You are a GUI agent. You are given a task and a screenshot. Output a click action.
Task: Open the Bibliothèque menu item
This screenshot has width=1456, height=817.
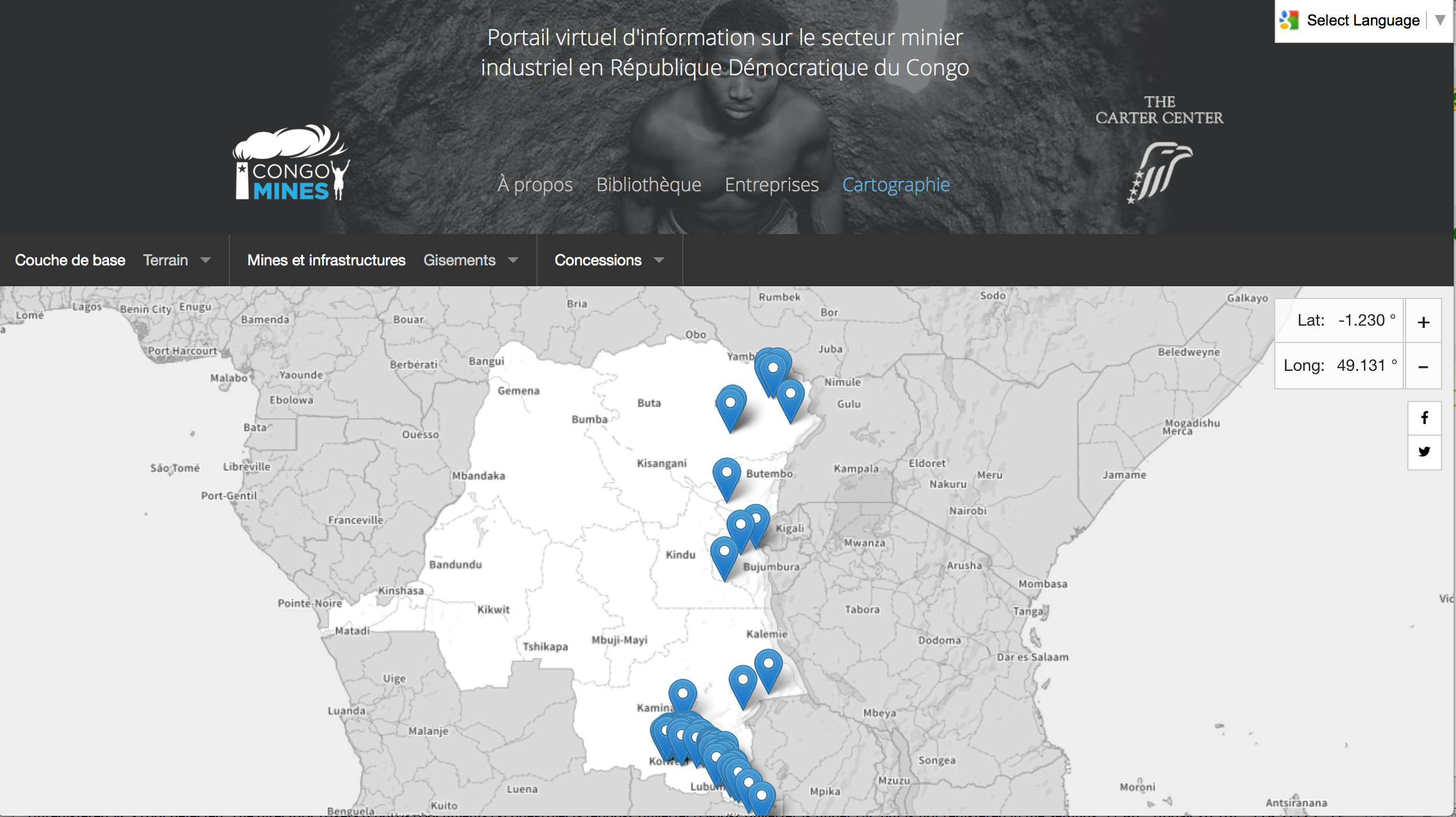[649, 184]
